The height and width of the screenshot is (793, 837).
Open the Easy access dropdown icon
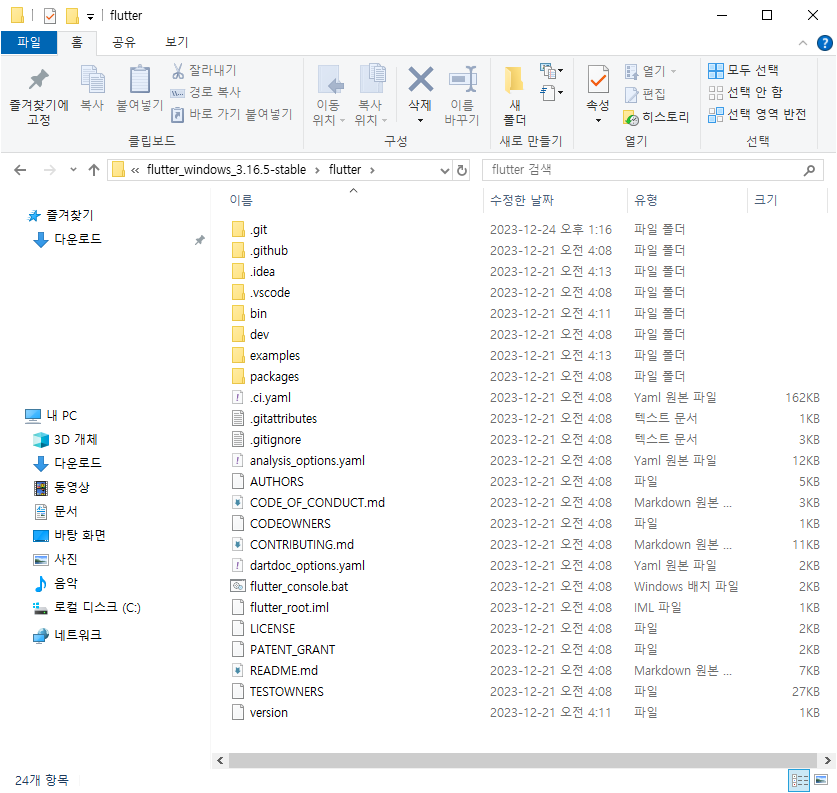(551, 93)
